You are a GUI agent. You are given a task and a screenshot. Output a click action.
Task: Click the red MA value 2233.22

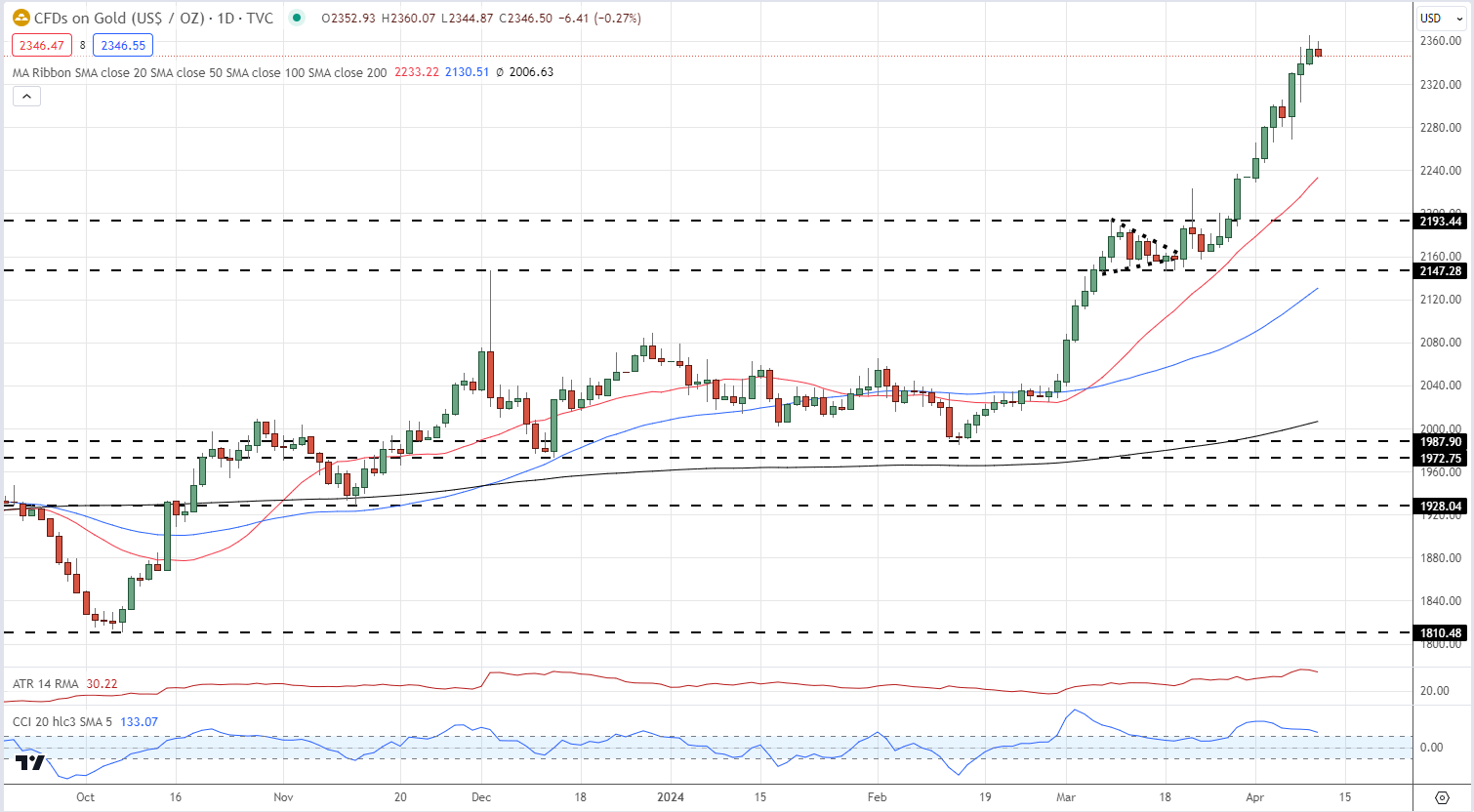[417, 72]
